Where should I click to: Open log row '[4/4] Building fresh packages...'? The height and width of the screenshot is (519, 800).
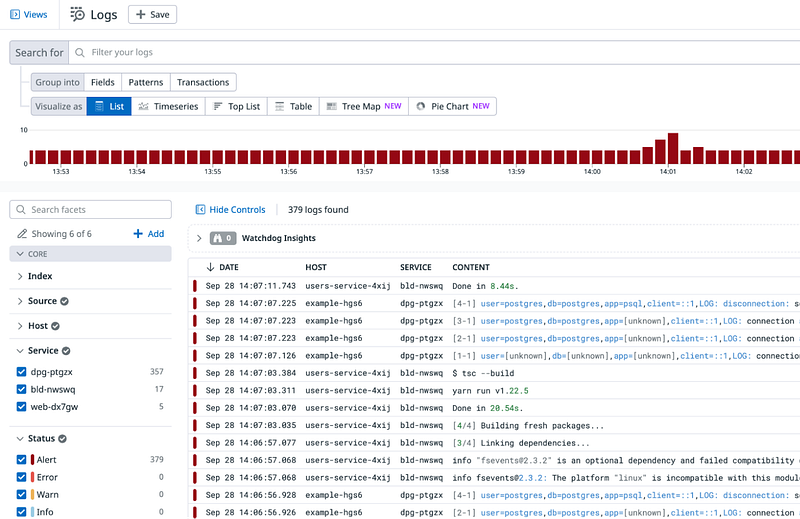[494, 425]
